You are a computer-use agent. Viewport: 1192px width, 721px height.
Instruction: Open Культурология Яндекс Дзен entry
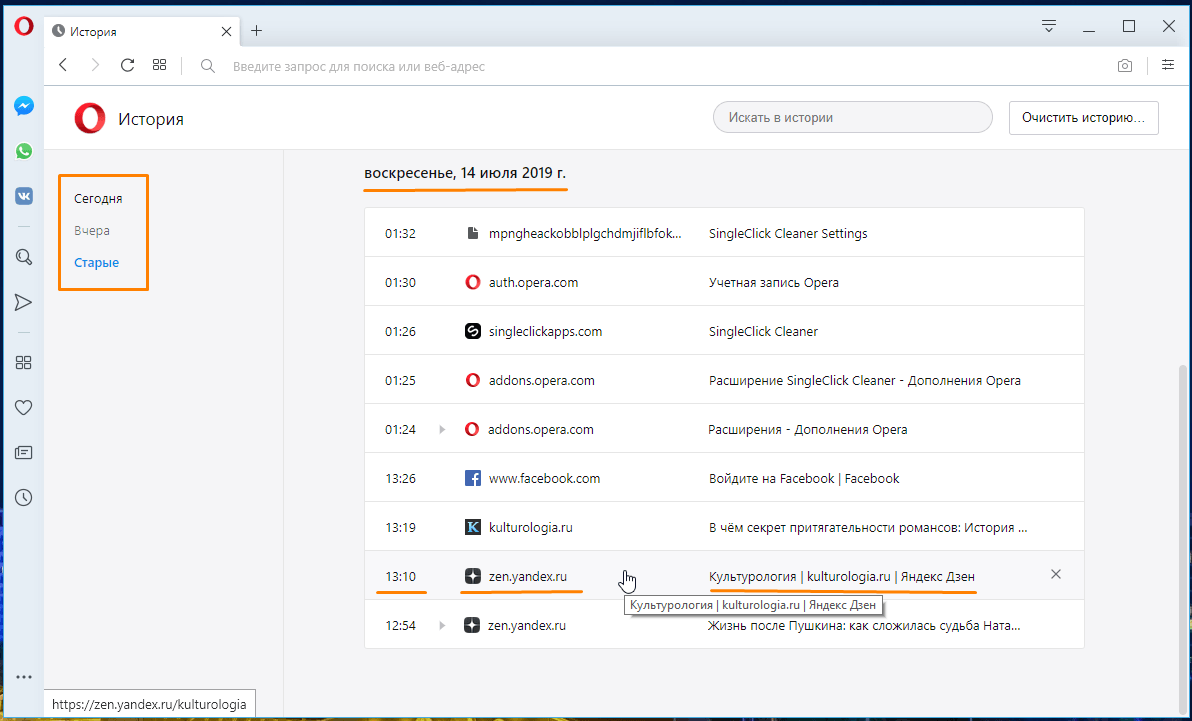842,576
